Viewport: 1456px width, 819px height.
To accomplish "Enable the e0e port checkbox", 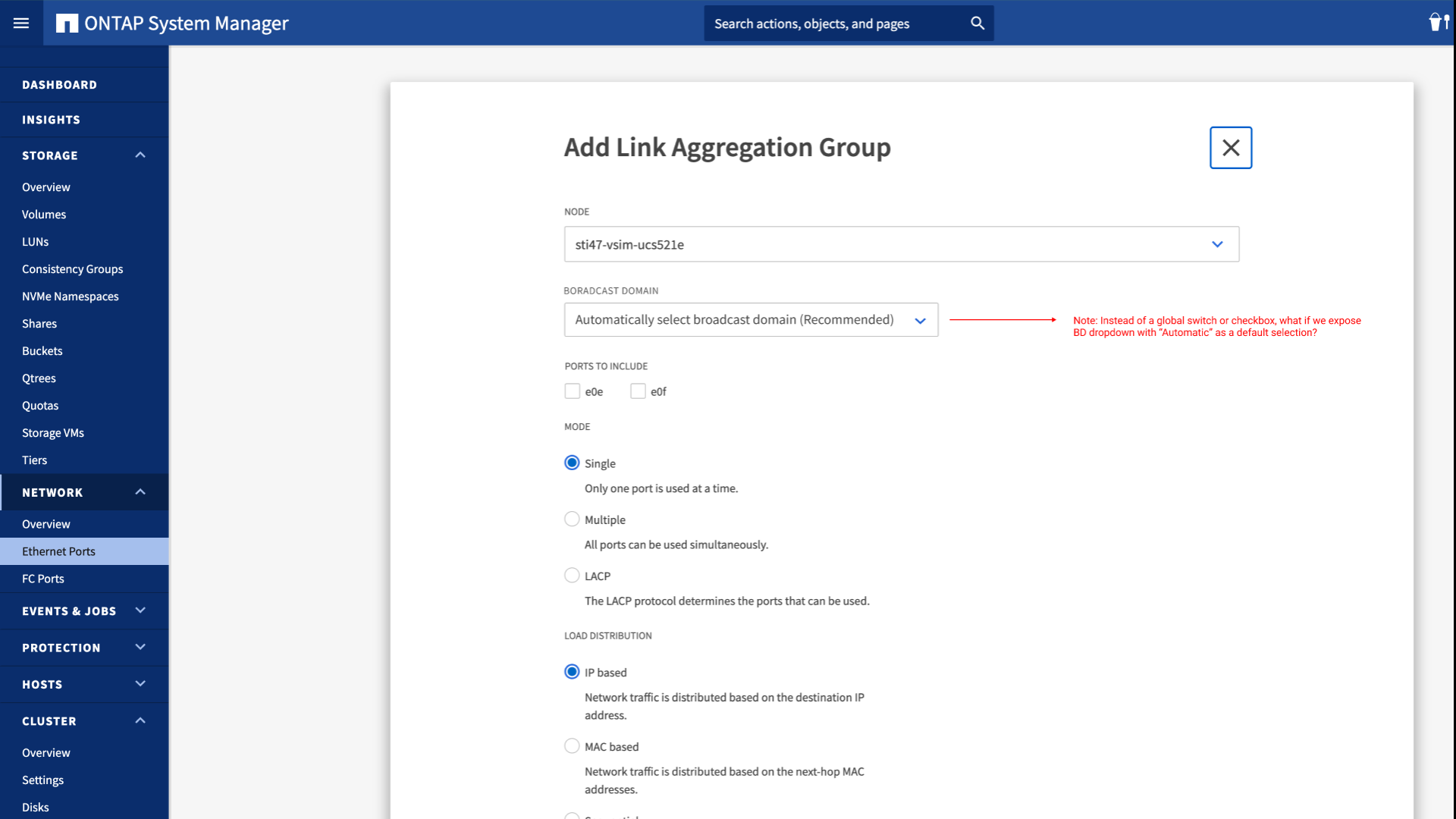I will tap(572, 390).
